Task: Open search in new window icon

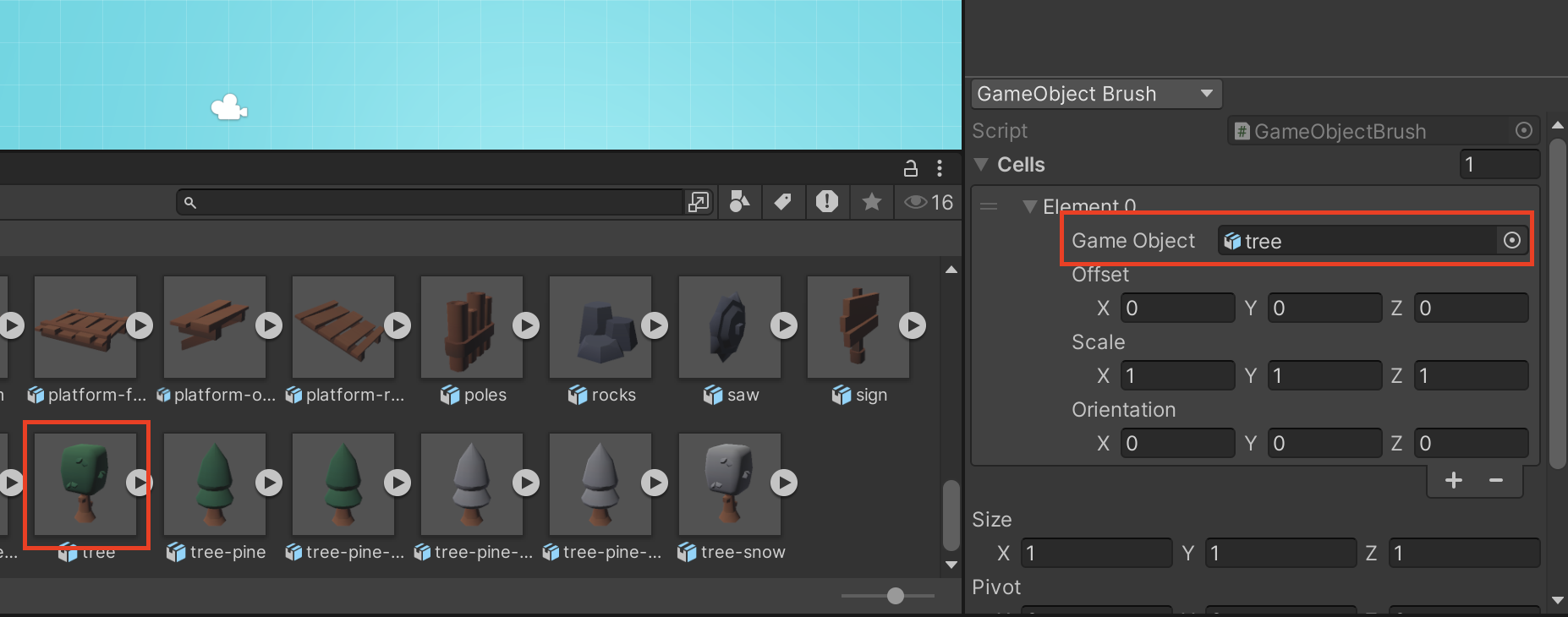Action: 699,203
